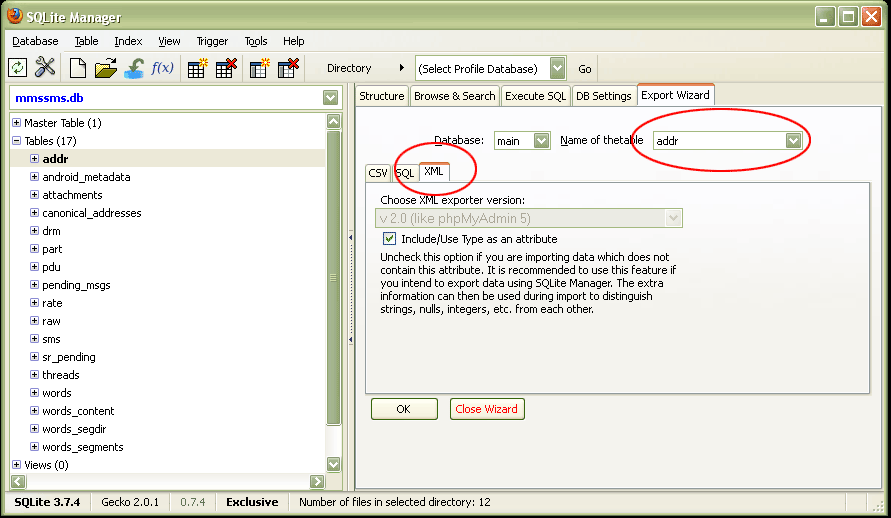Expand the Master Table (1) node
The height and width of the screenshot is (518, 891).
coord(16,123)
